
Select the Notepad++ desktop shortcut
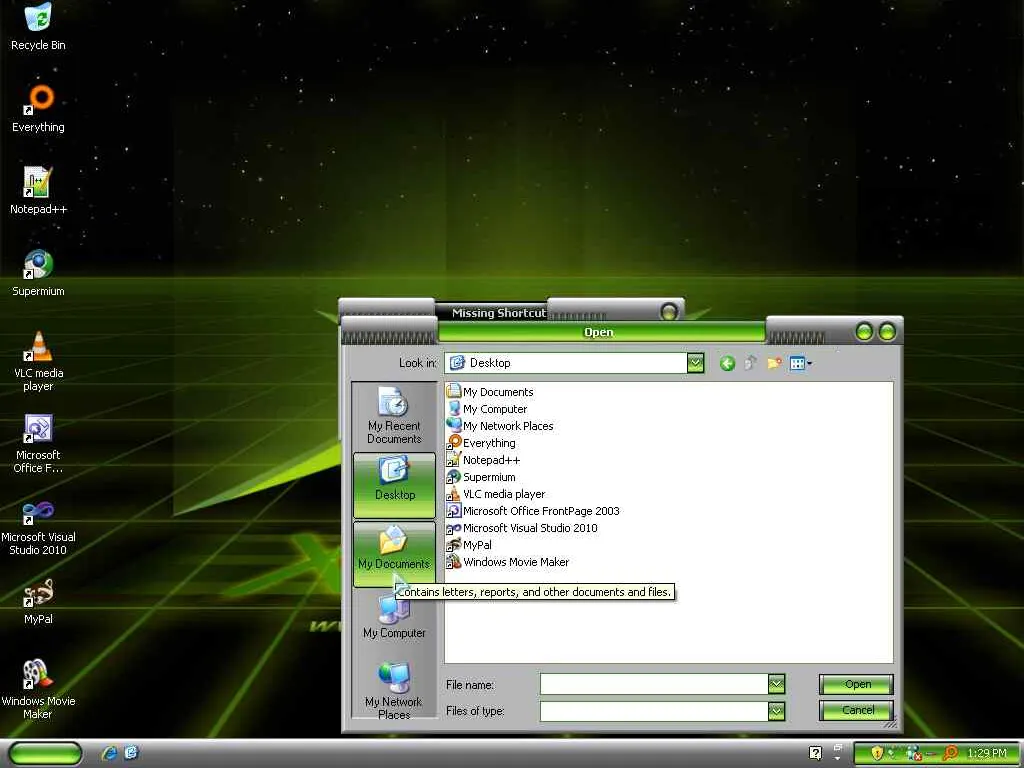(38, 191)
